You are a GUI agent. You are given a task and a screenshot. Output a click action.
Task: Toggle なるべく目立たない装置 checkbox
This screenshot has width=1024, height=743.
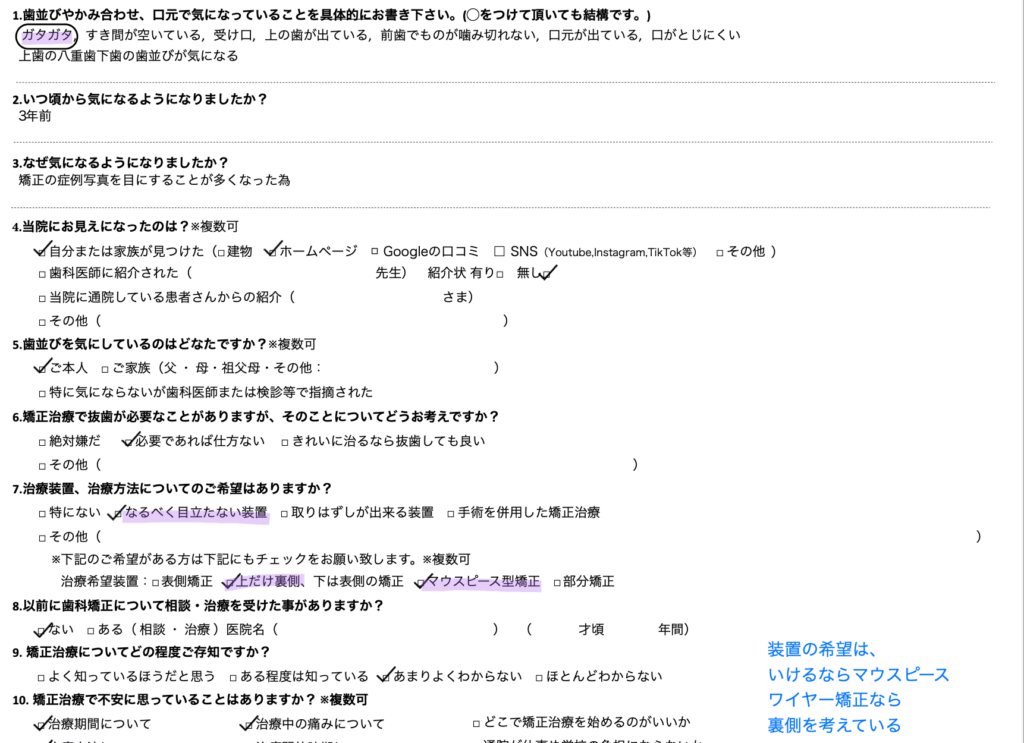(115, 513)
